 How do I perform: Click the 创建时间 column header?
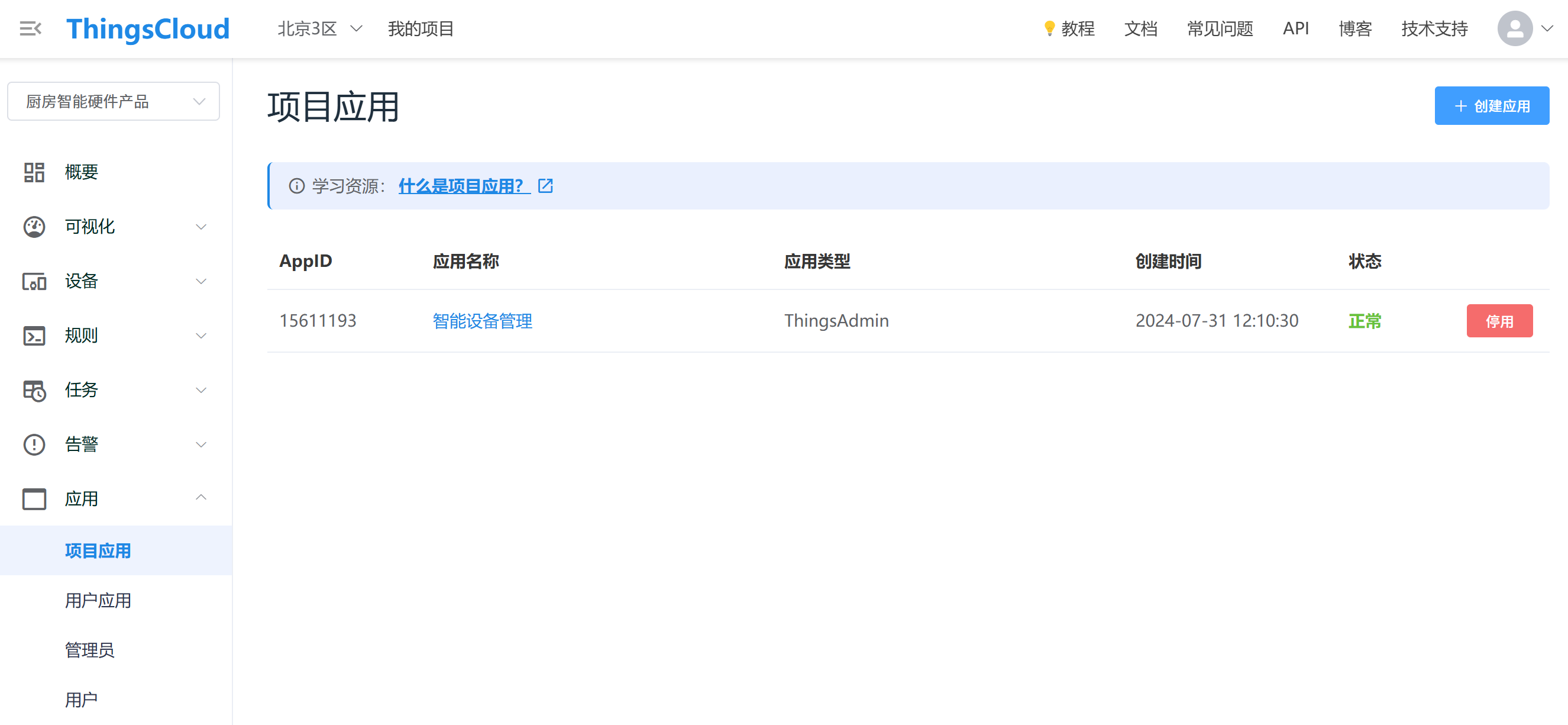click(1168, 262)
